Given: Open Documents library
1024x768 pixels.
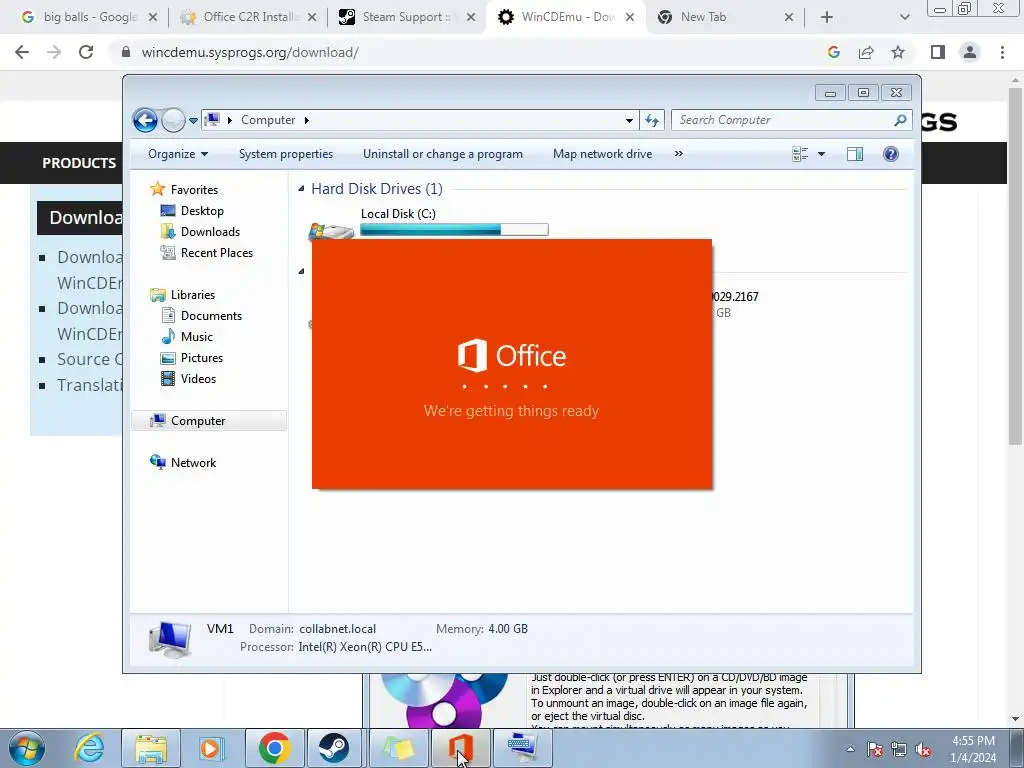Looking at the screenshot, I should 201,315.
